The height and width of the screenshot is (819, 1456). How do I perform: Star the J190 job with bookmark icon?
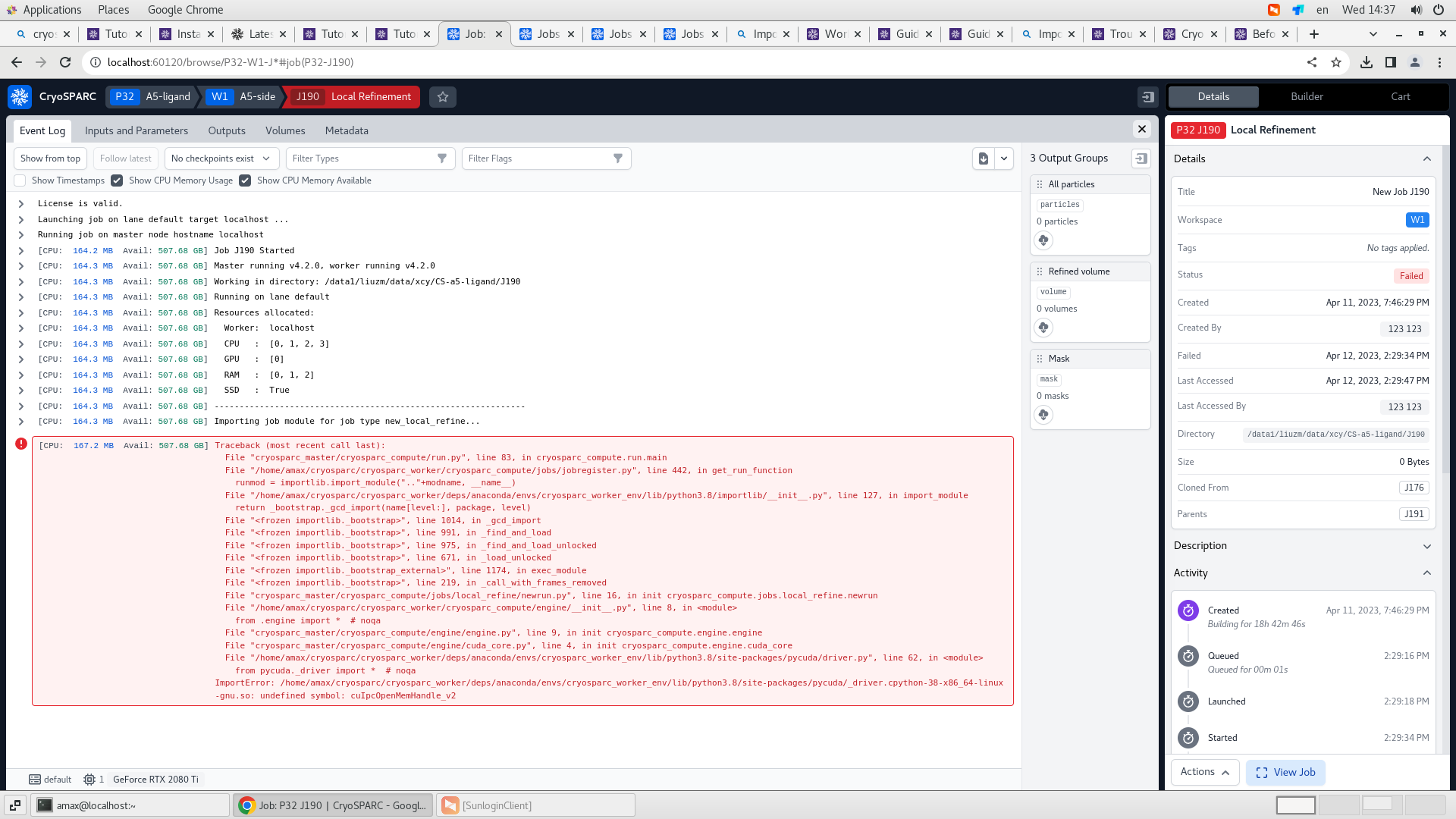click(443, 97)
